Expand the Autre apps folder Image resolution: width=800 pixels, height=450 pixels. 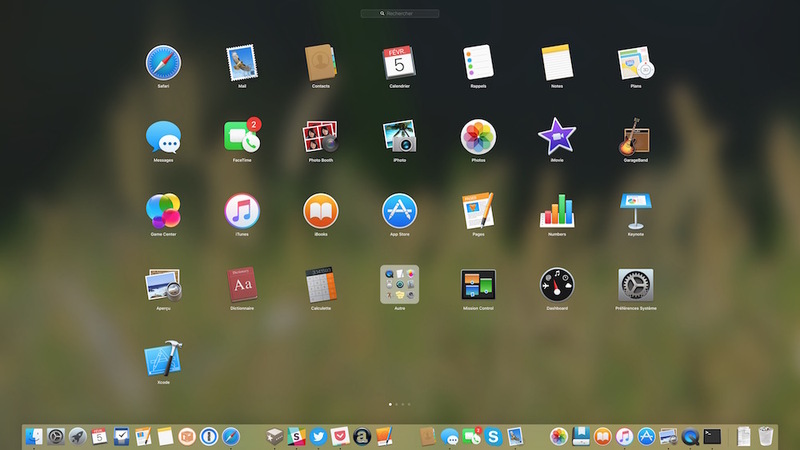(x=399, y=285)
